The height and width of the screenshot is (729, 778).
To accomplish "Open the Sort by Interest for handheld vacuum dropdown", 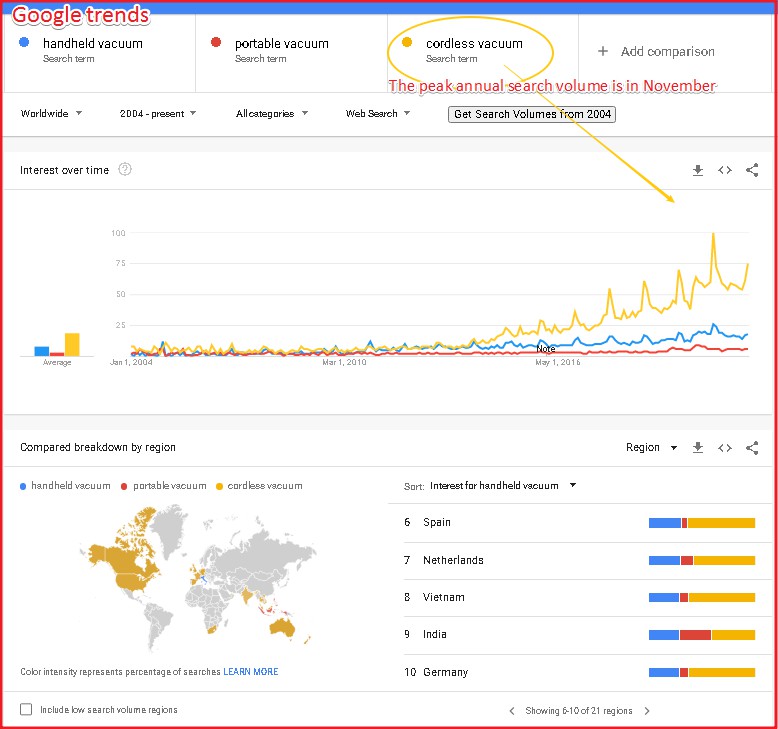I will pos(503,486).
